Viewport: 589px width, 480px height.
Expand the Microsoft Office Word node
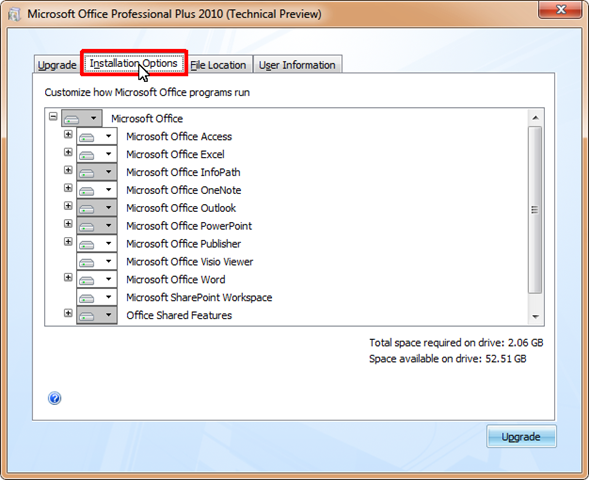[x=68, y=278]
